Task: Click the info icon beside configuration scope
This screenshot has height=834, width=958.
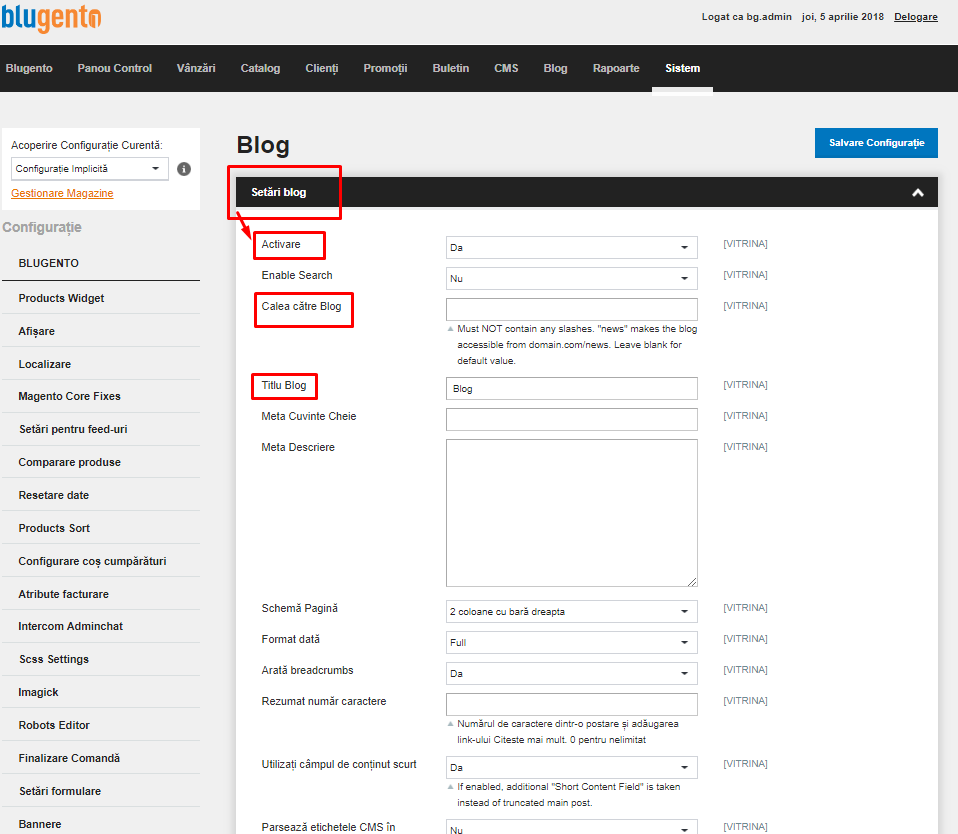Action: pyautogui.click(x=184, y=169)
